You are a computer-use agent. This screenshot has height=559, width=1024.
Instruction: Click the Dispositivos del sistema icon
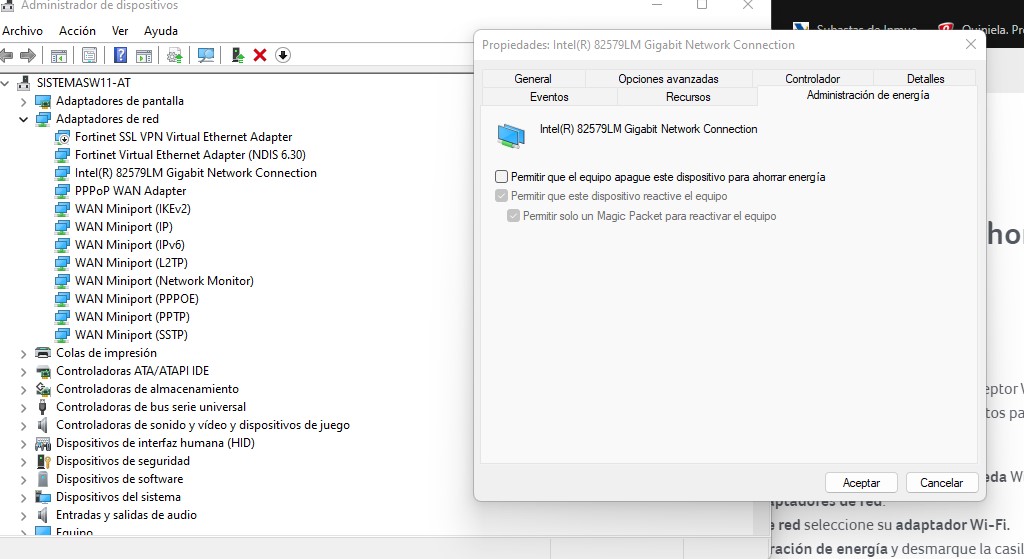[43, 497]
